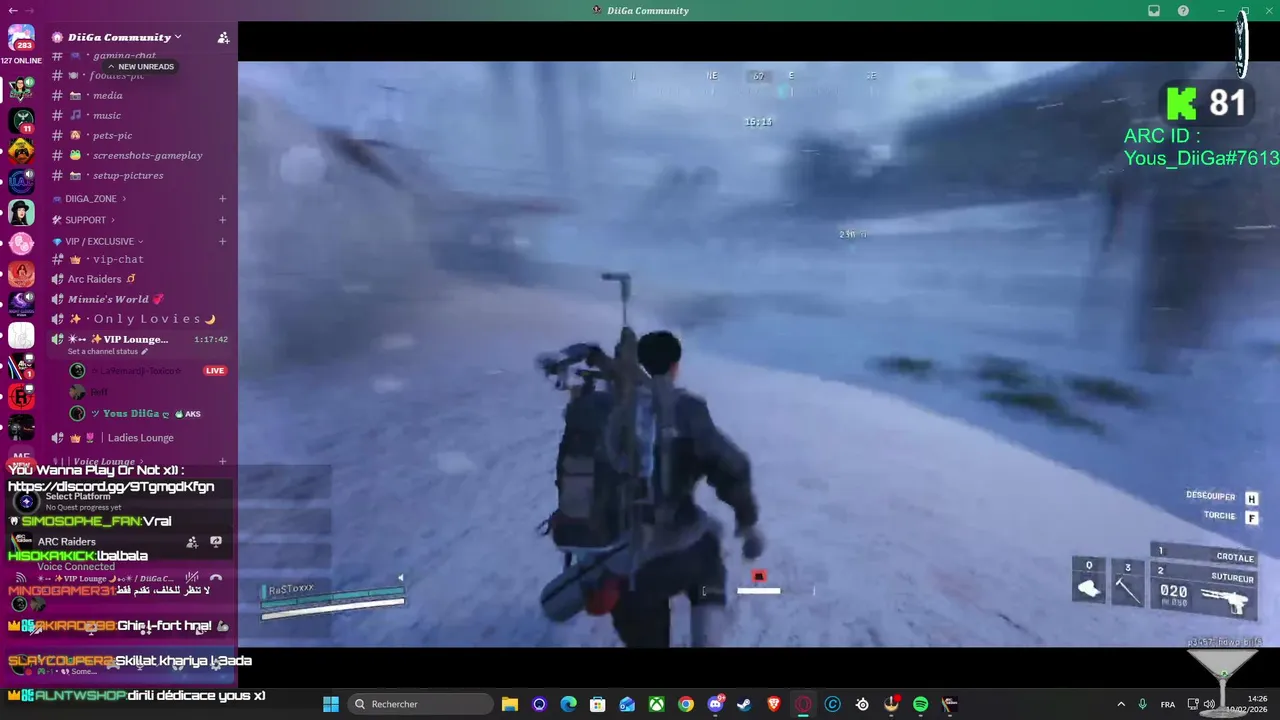Open the server icon with 11 badge
The height and width of the screenshot is (720, 1280).
[21, 120]
